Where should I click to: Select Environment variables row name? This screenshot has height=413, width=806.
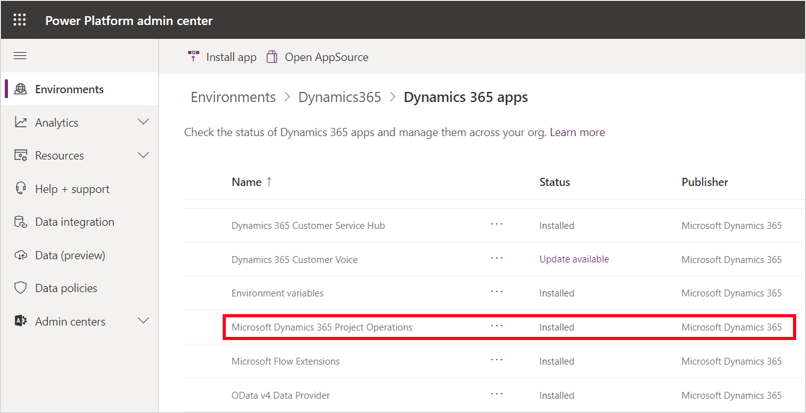pyautogui.click(x=278, y=293)
